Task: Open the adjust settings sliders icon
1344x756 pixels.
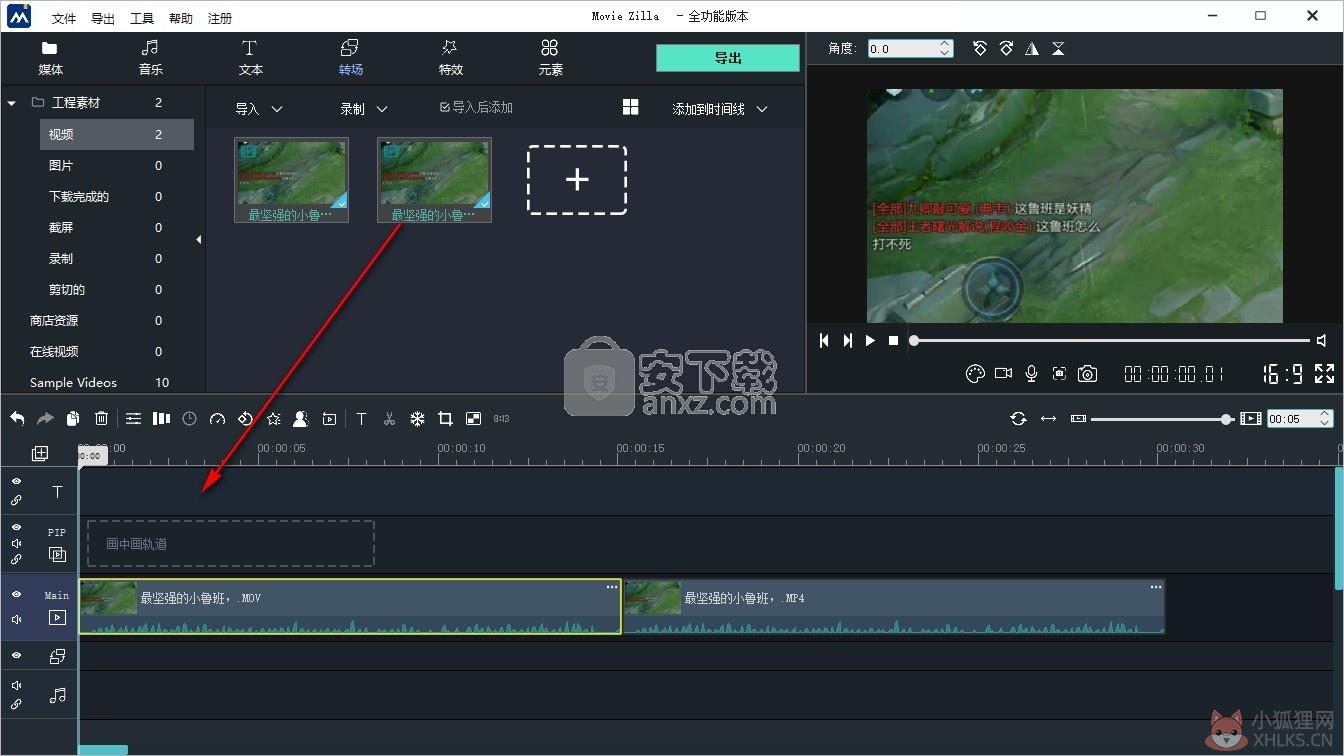Action: [133, 419]
